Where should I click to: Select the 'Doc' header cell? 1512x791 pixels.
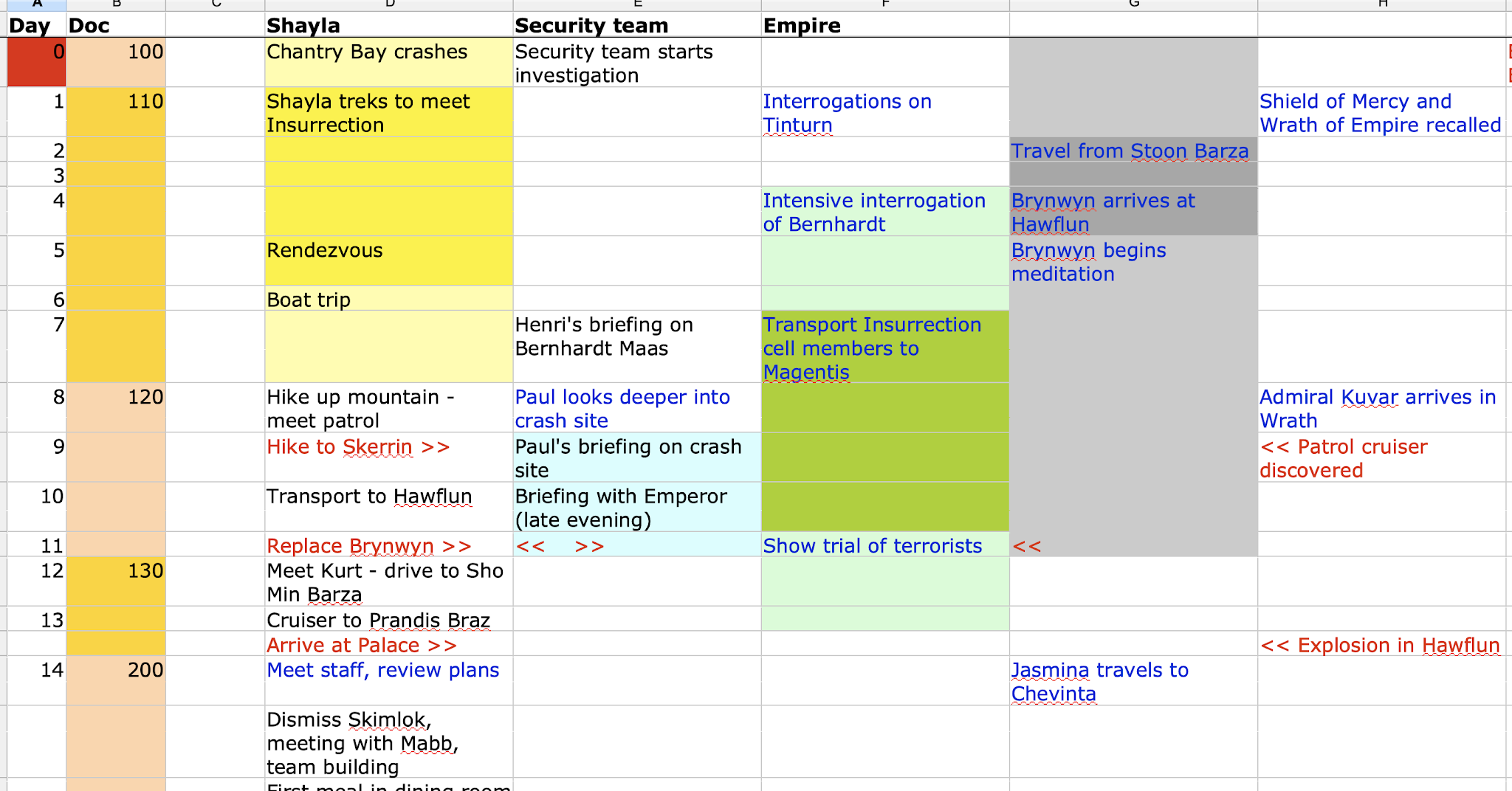point(116,25)
